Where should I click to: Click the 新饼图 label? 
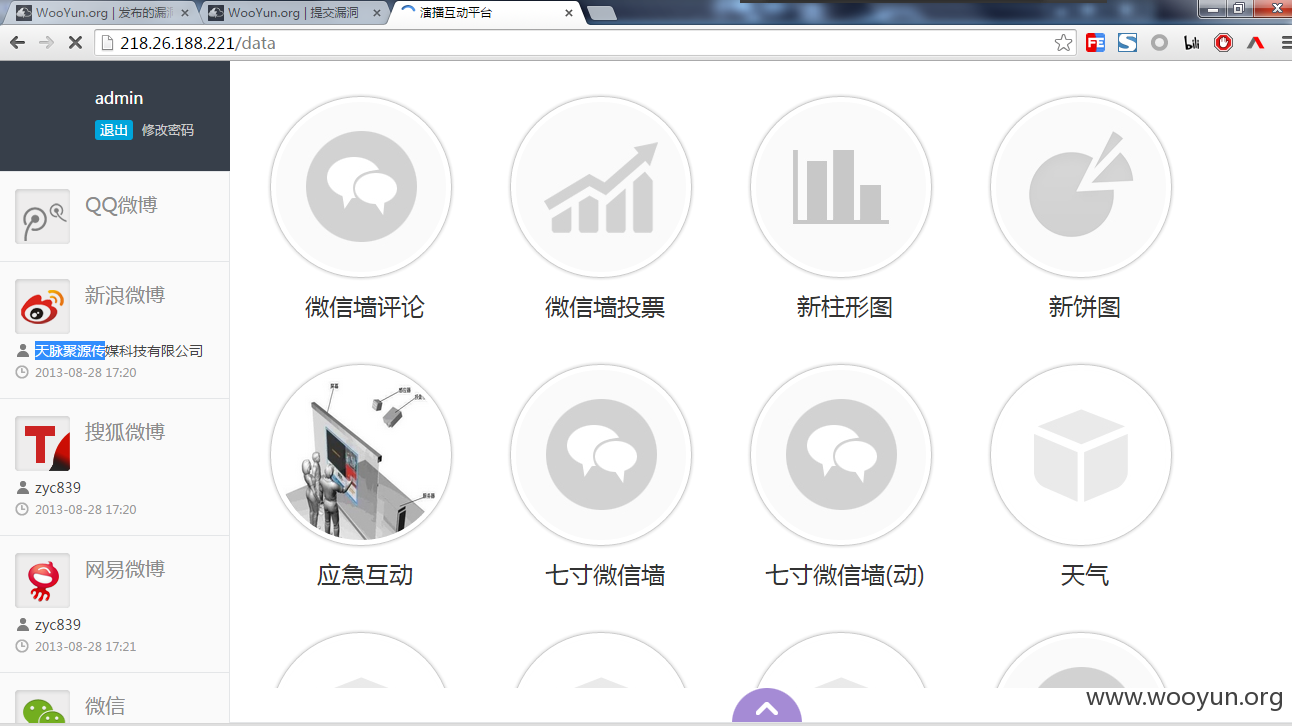[1085, 307]
